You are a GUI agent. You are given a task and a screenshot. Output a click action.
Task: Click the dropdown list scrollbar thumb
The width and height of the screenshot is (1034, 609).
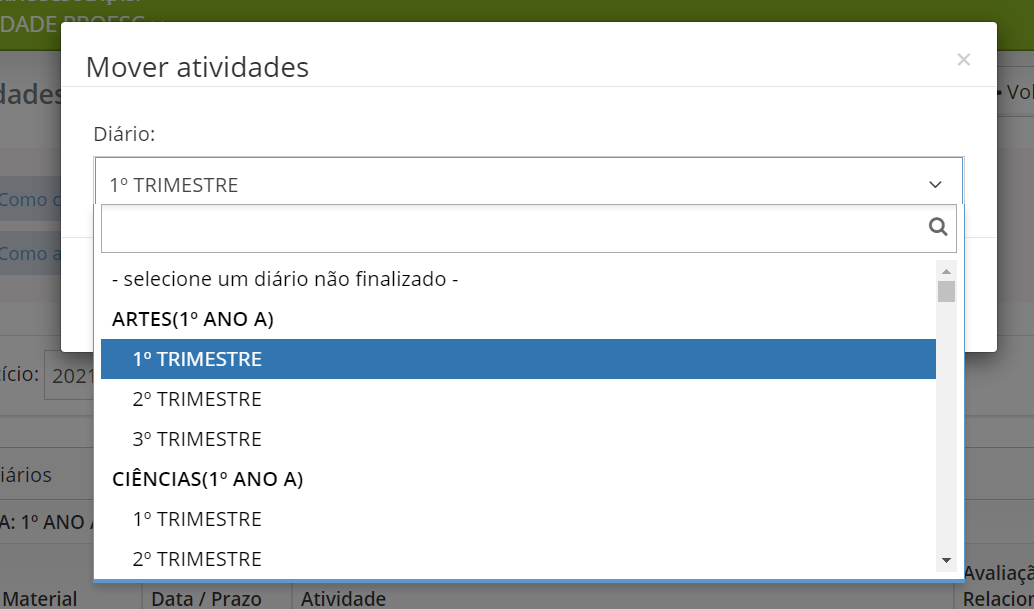946,291
